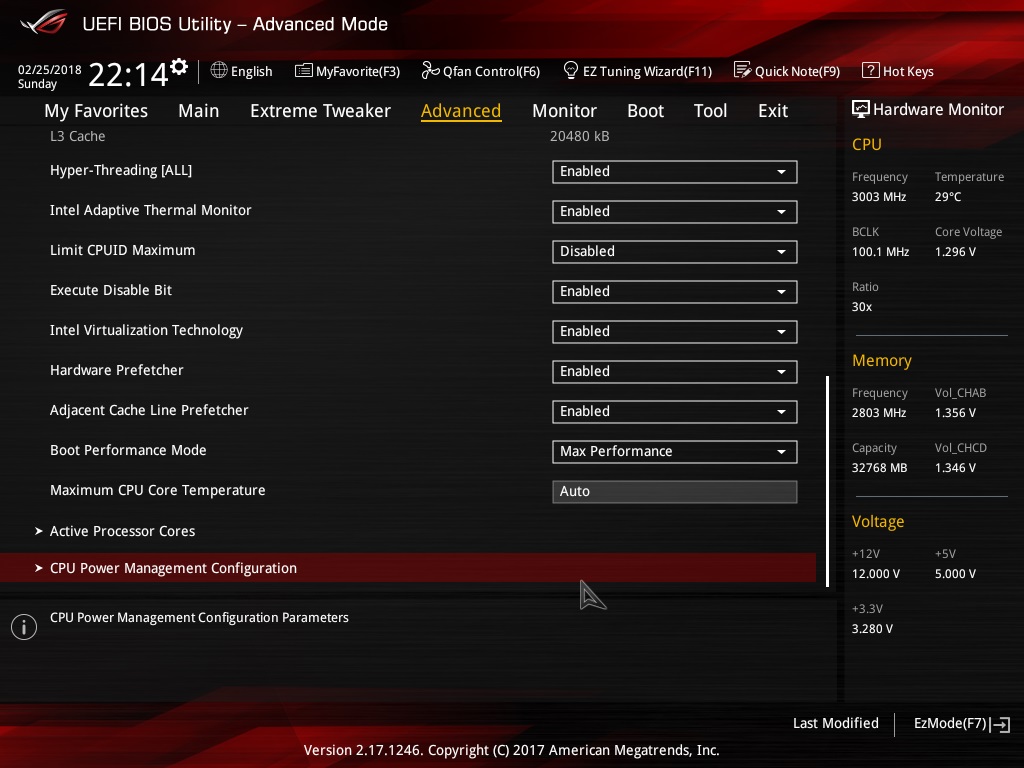1024x768 pixels.
Task: Switch to EzMode(F7)
Action: click(x=961, y=724)
